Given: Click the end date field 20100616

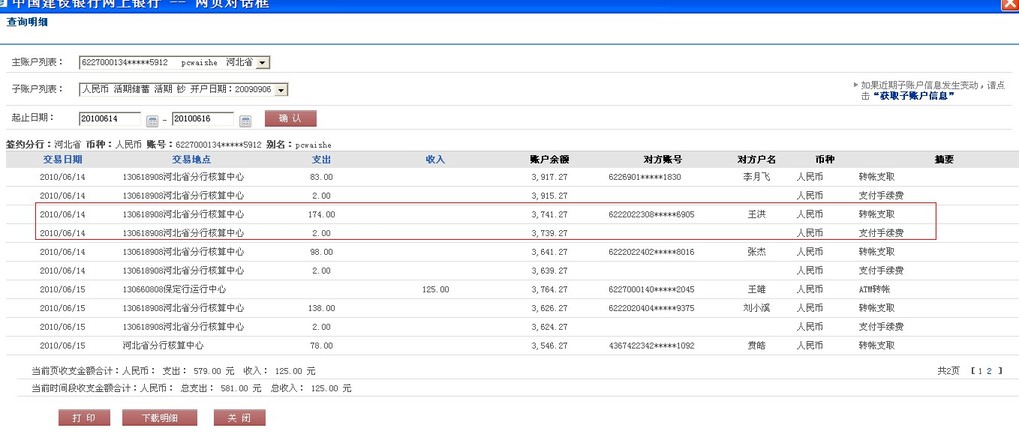Looking at the screenshot, I should click(x=203, y=119).
